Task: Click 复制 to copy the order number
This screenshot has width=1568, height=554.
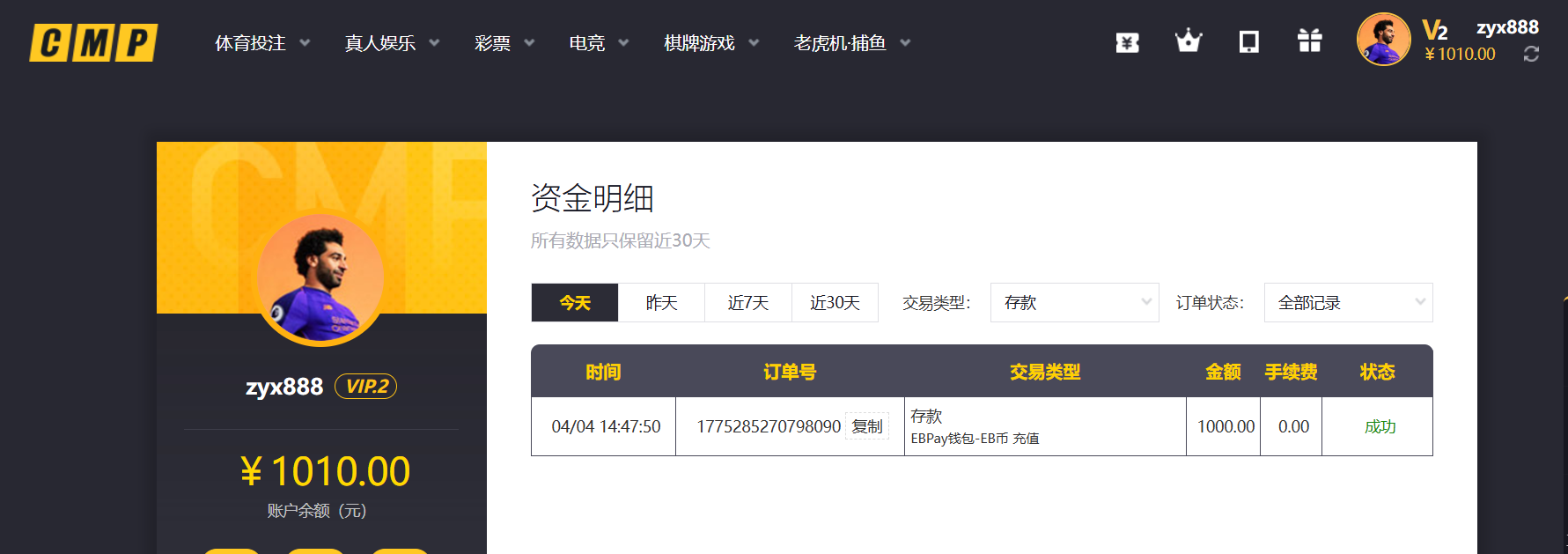Action: click(866, 426)
